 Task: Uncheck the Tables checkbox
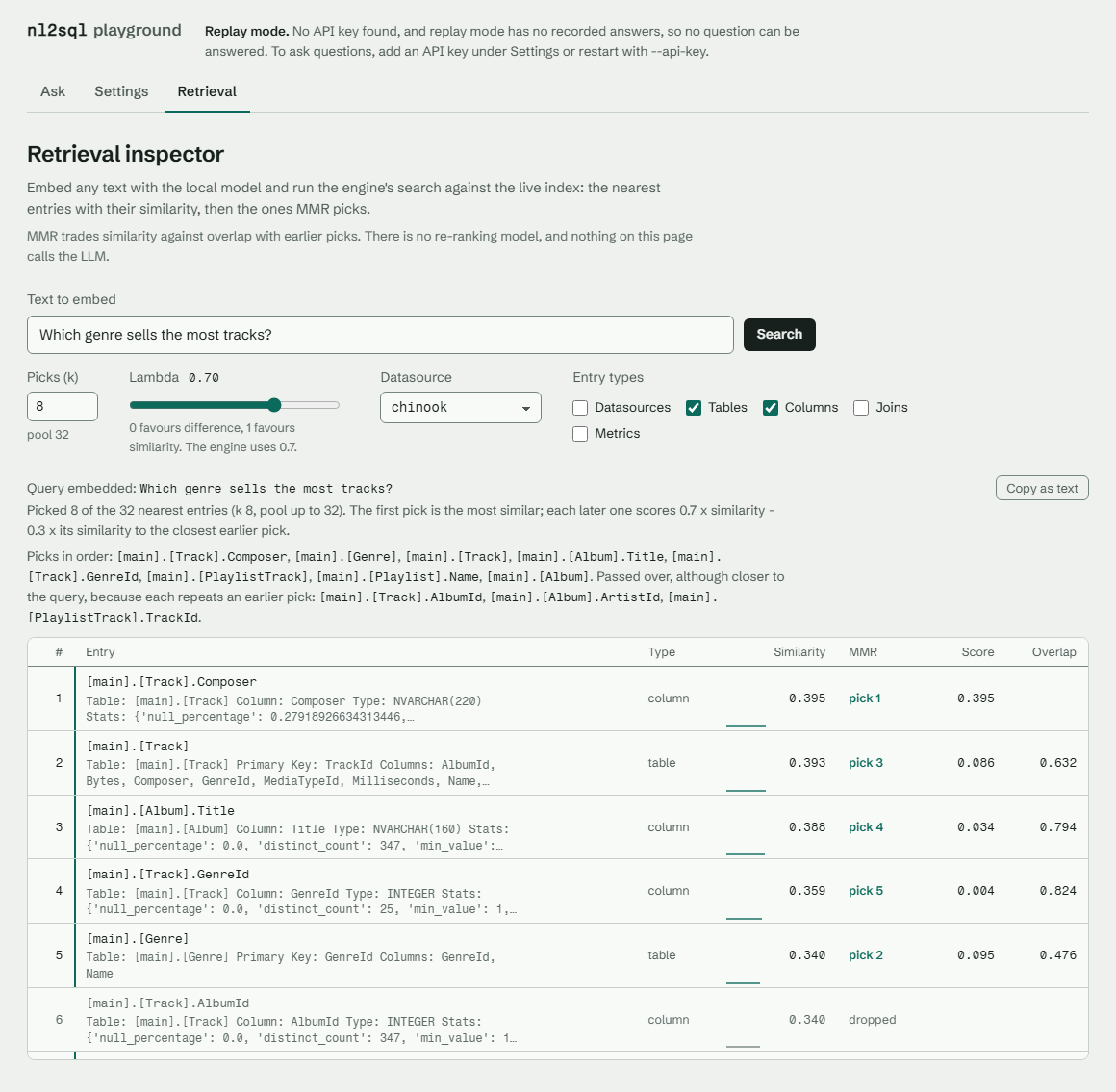(694, 408)
